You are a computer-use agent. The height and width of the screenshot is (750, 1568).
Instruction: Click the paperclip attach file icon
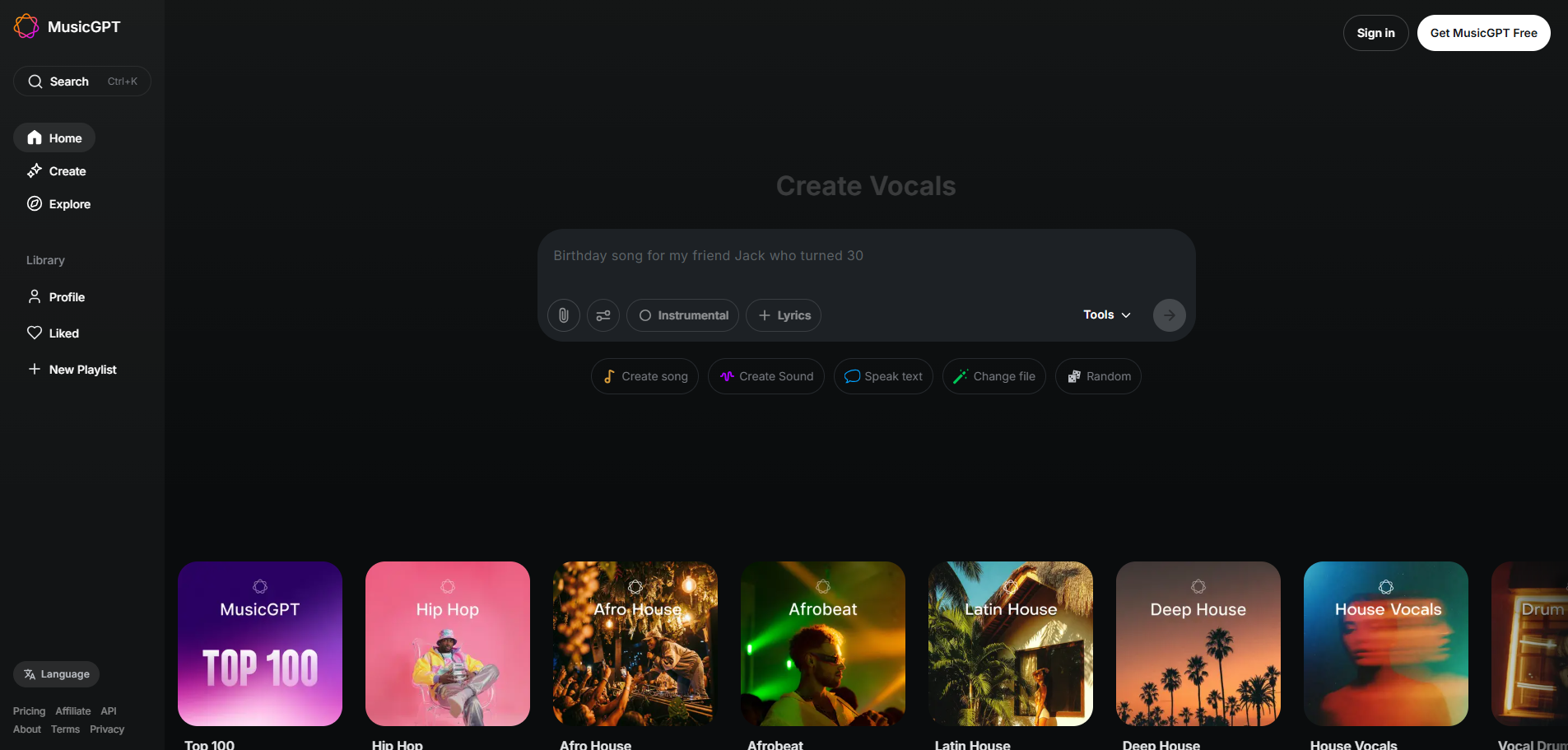coord(564,315)
